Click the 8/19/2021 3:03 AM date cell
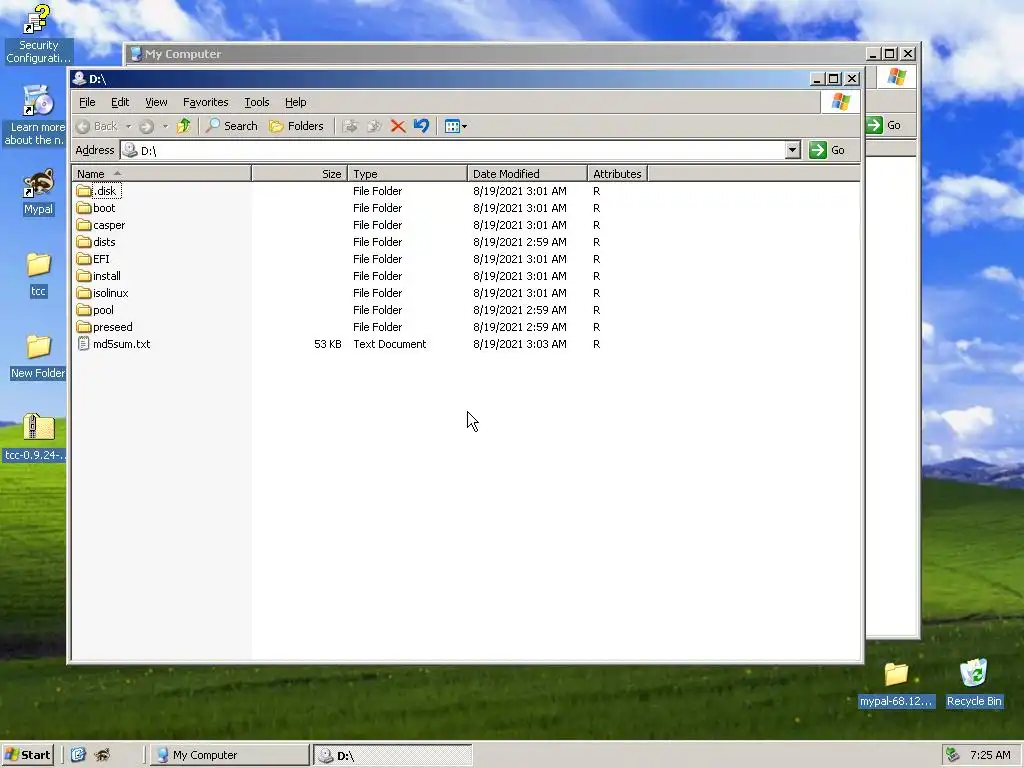This screenshot has width=1024, height=768. click(x=520, y=344)
